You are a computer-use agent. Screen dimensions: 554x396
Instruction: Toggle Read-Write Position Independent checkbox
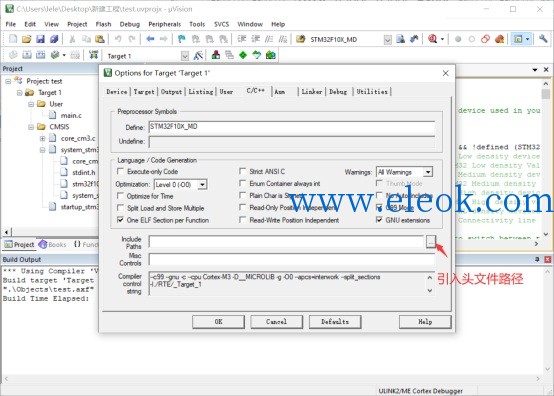(x=243, y=220)
